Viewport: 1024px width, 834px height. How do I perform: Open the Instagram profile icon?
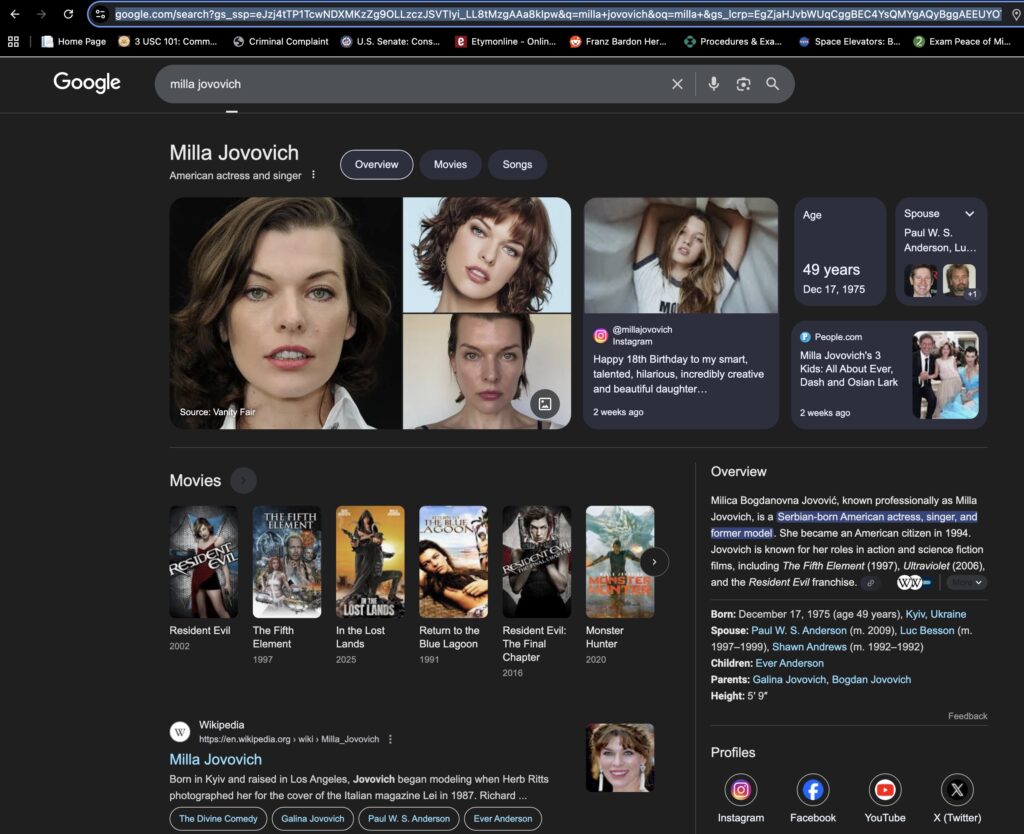click(x=740, y=790)
